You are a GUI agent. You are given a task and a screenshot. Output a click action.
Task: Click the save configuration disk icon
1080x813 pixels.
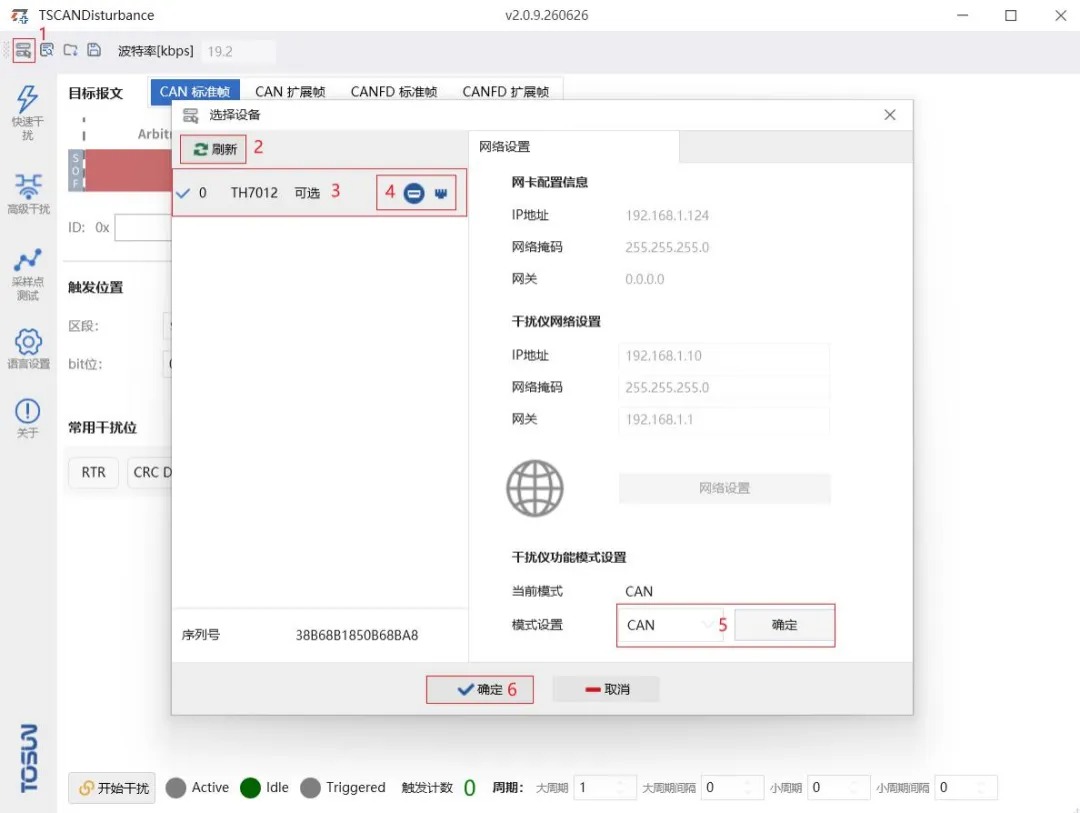coord(94,50)
